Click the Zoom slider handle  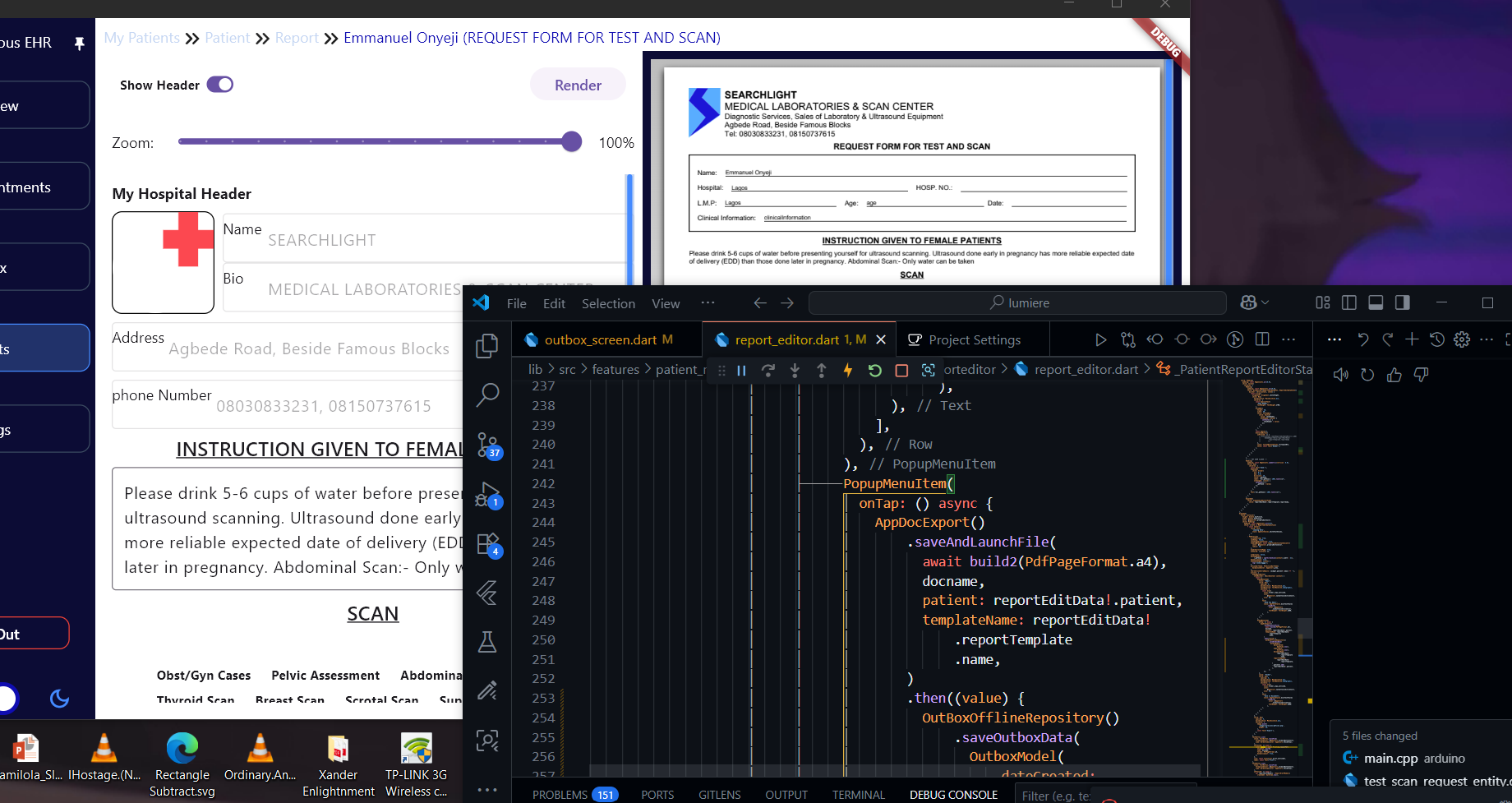click(572, 142)
